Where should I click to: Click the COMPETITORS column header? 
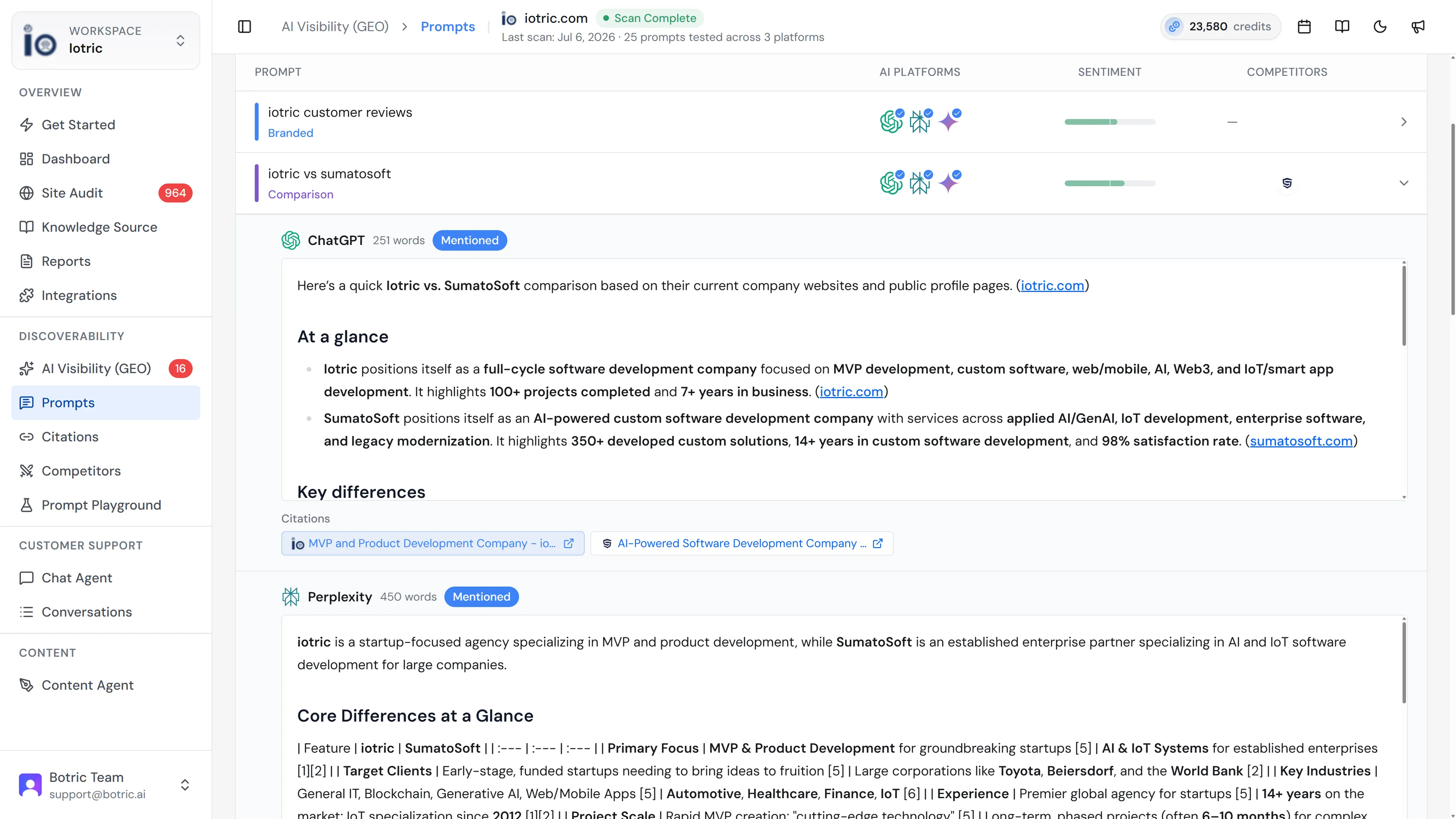click(1287, 72)
